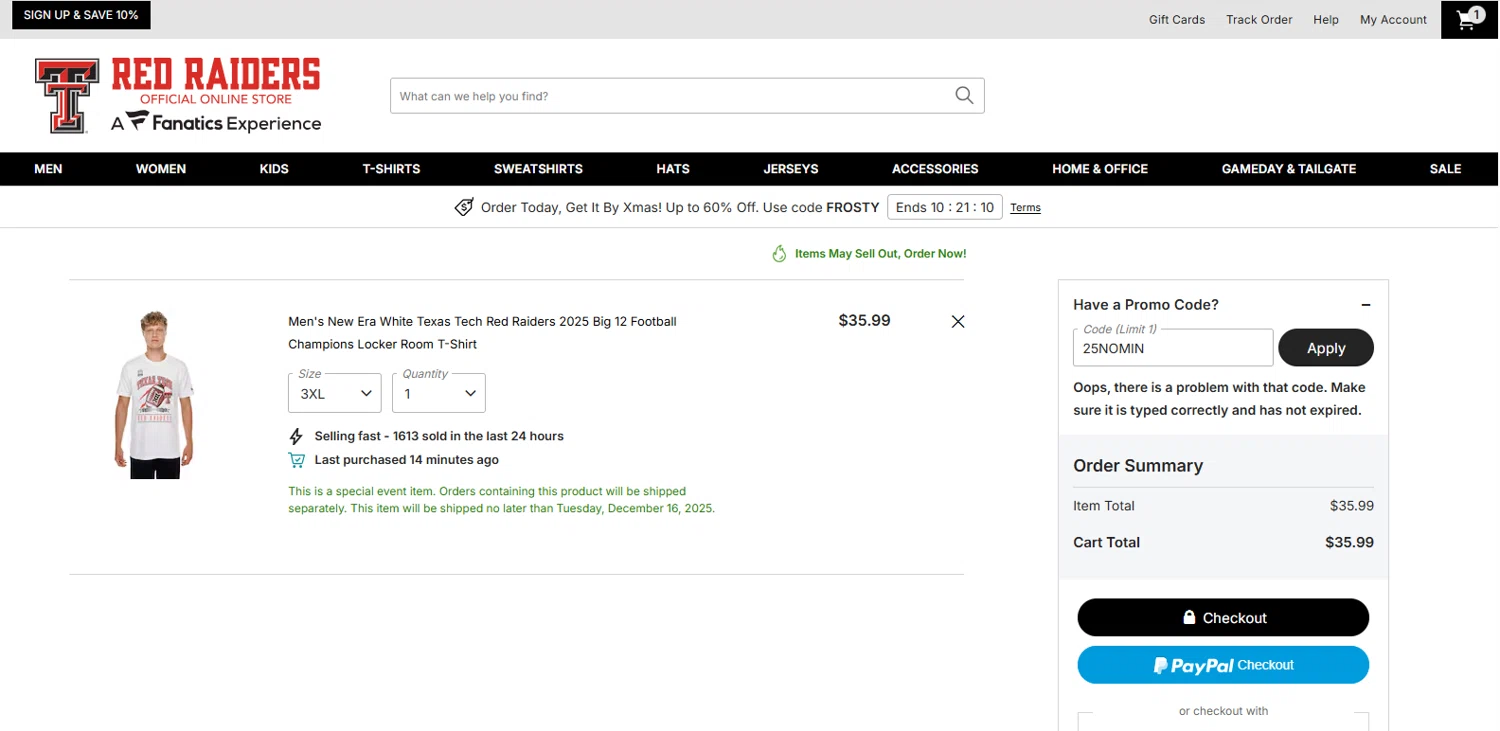Click the green cart last purchased icon
The image size is (1500, 731).
point(296,460)
